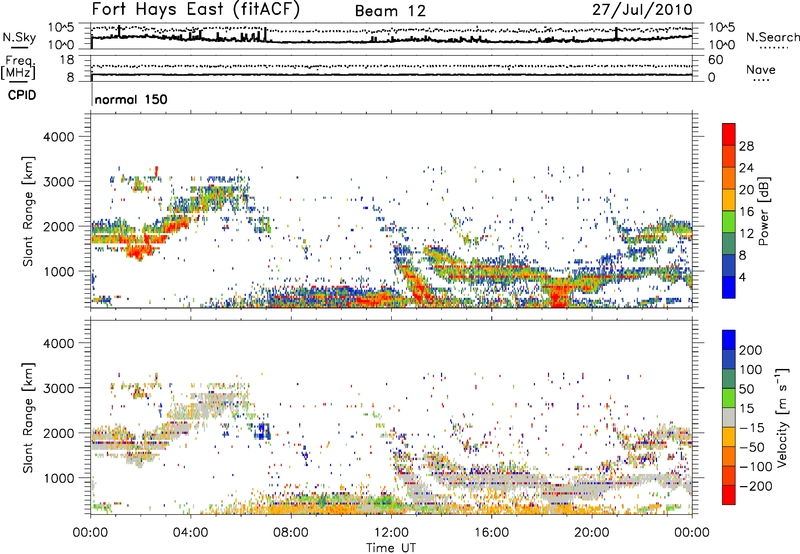The width and height of the screenshot is (800, 554).
Task: Pick the red bottom segment of velocity colorbar
Action: pyautogui.click(x=729, y=495)
